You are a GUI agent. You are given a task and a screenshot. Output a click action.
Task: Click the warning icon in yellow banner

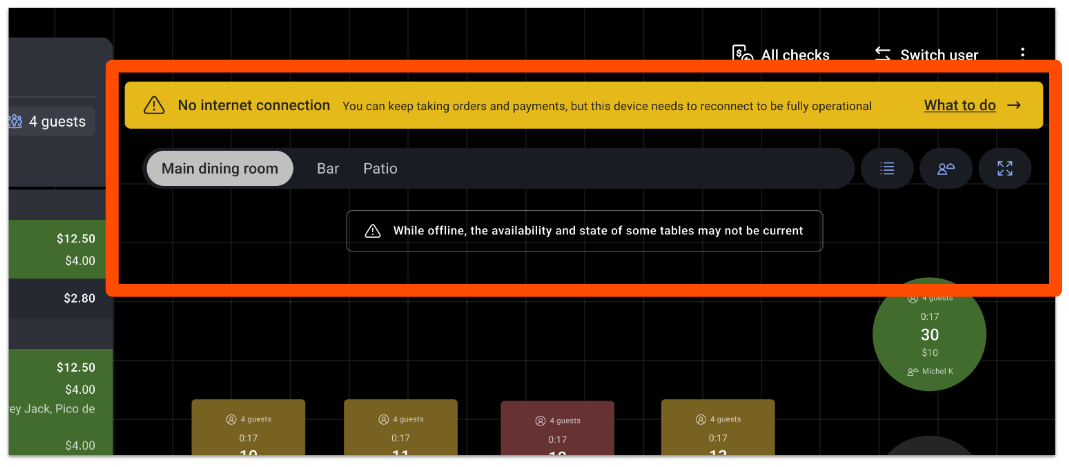[x=153, y=105]
